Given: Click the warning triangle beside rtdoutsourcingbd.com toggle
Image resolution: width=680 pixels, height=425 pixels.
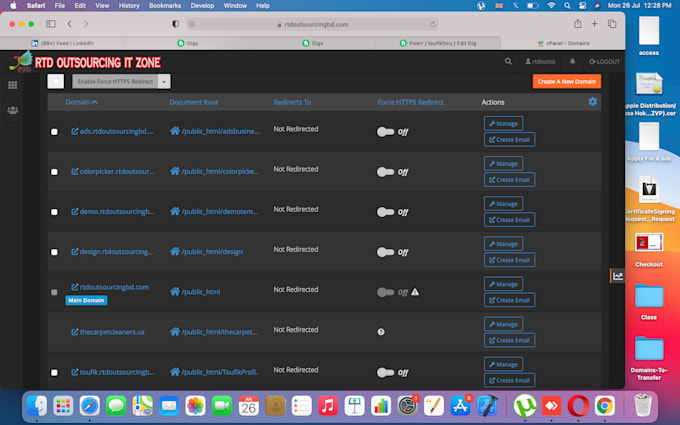Looking at the screenshot, I should point(415,292).
